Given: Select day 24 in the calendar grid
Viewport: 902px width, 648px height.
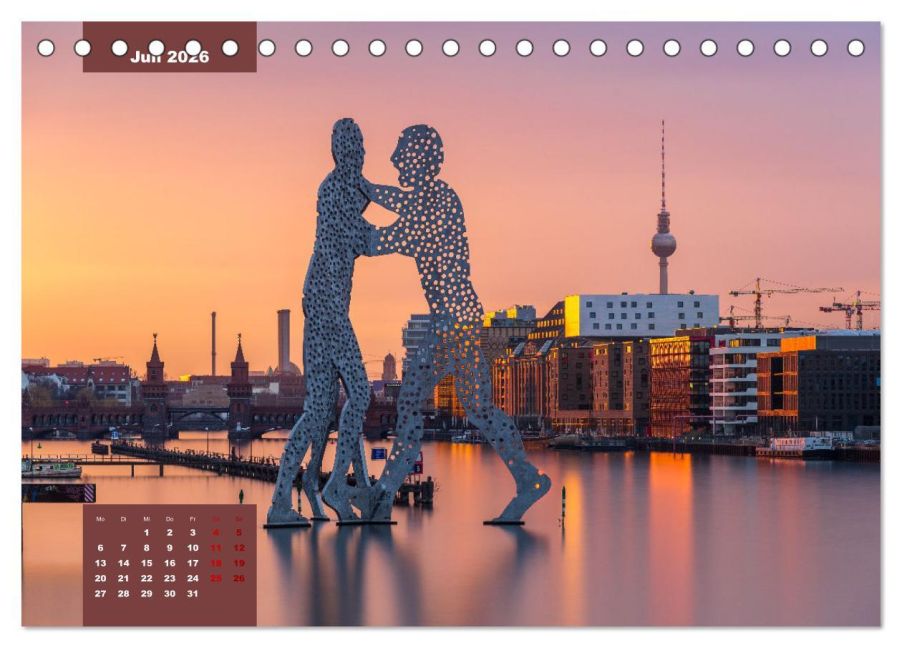Looking at the screenshot, I should coord(193,578).
